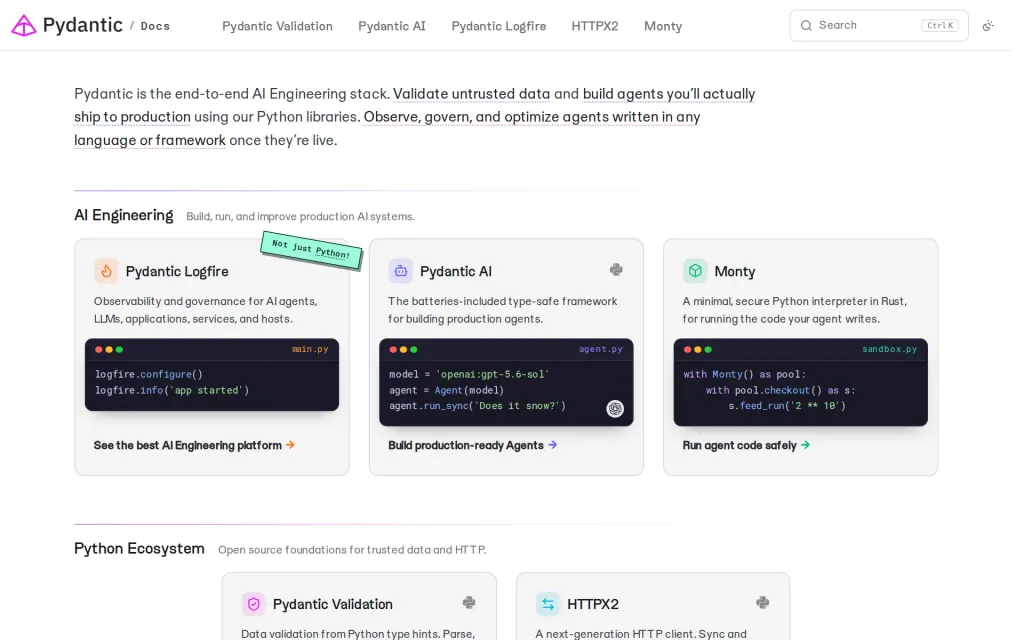1024x640 pixels.
Task: Click the Pydantic Logfire flame icon
Action: (106, 271)
